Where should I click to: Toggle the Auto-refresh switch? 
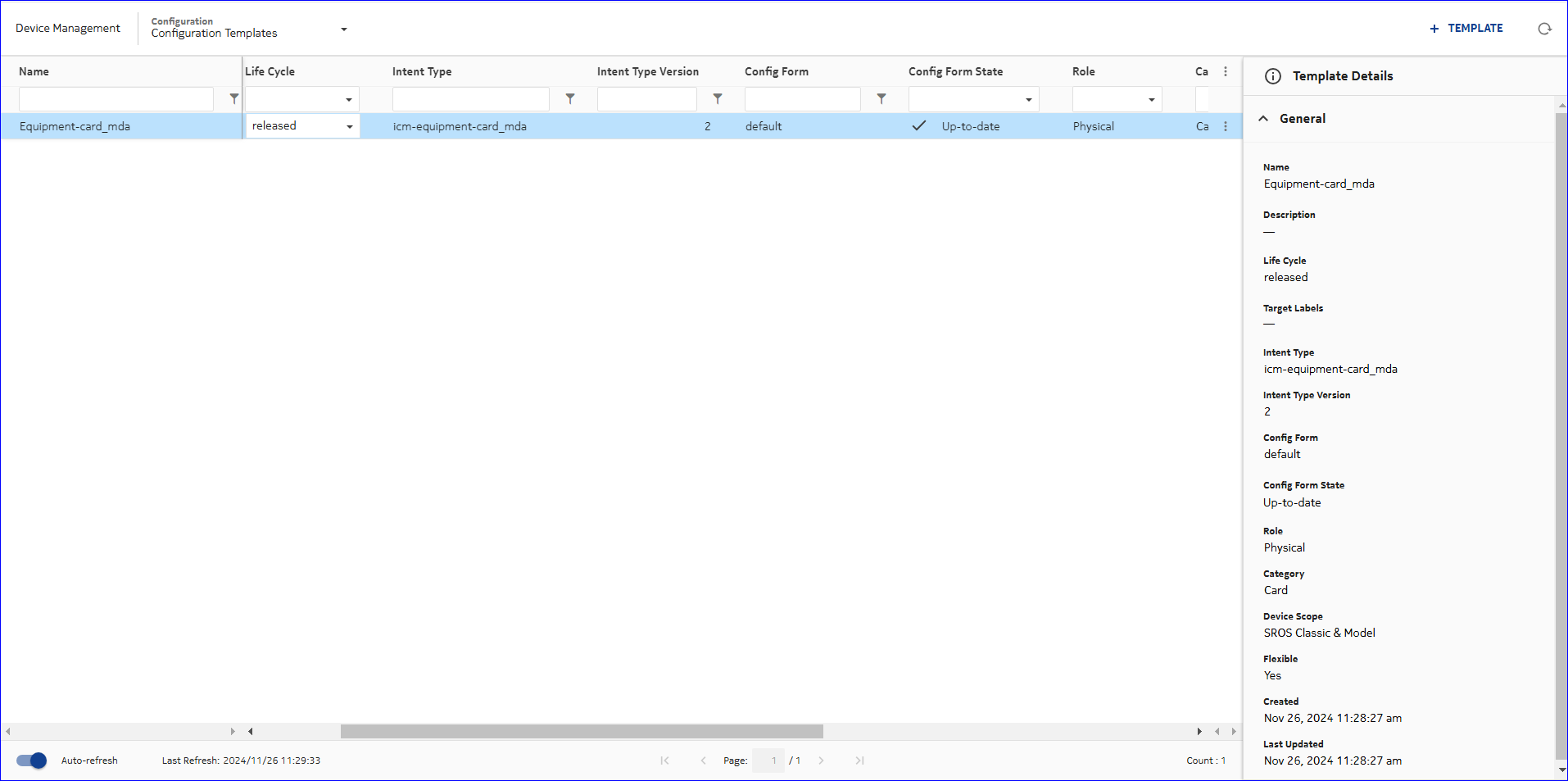[32, 761]
